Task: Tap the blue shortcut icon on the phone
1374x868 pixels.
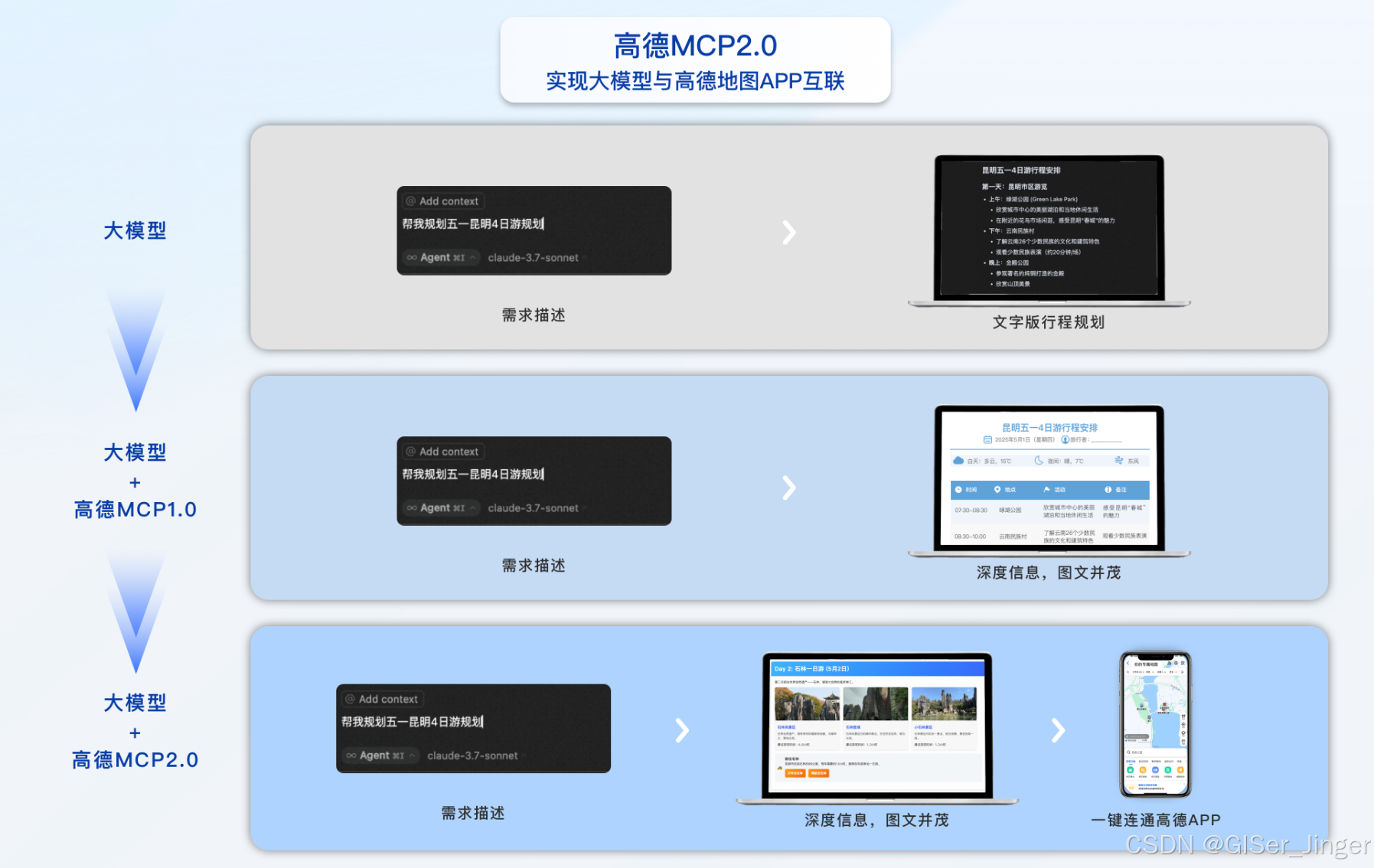Action: click(1155, 770)
